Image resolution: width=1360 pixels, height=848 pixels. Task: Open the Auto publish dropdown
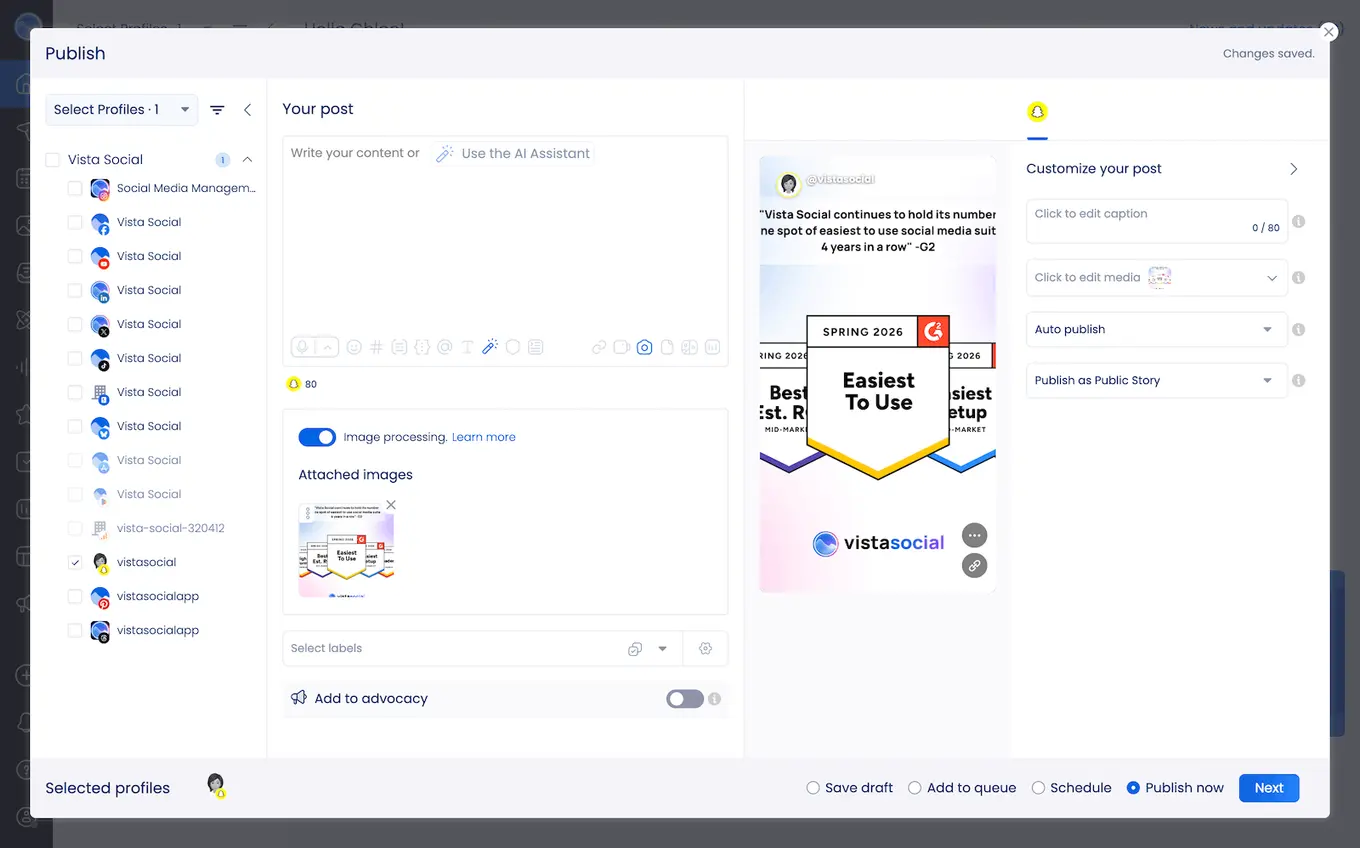point(1155,329)
